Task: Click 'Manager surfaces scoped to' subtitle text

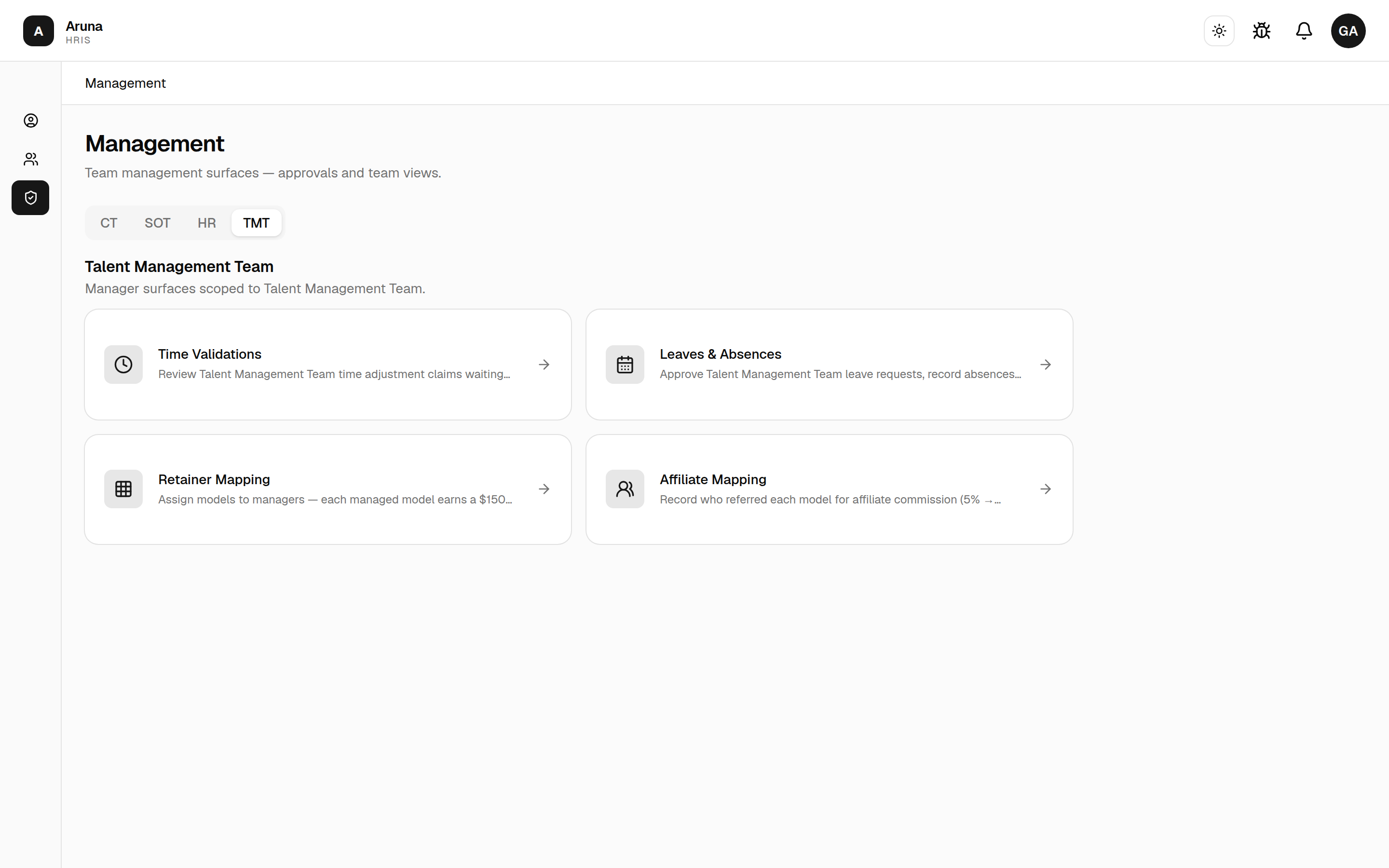Action: tap(255, 289)
